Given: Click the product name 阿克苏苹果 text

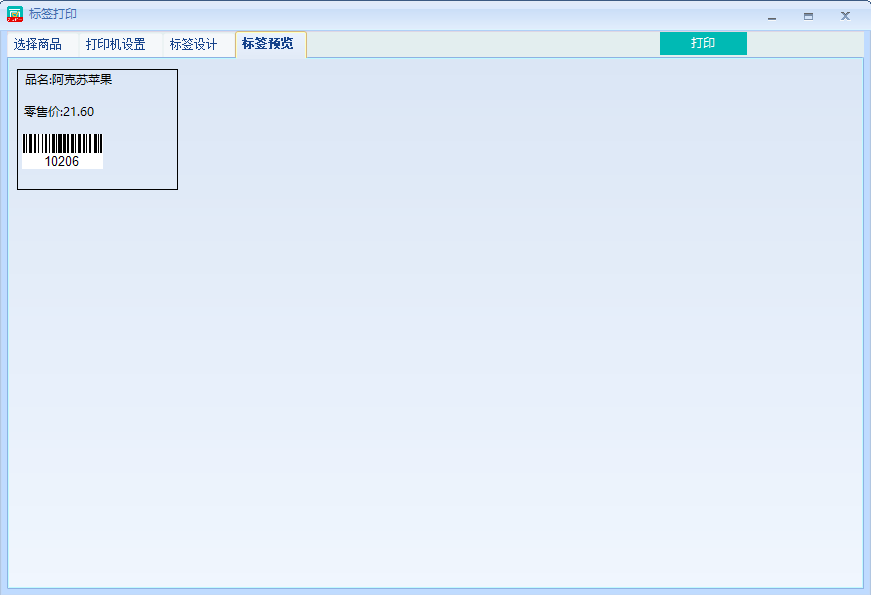Looking at the screenshot, I should [x=82, y=80].
